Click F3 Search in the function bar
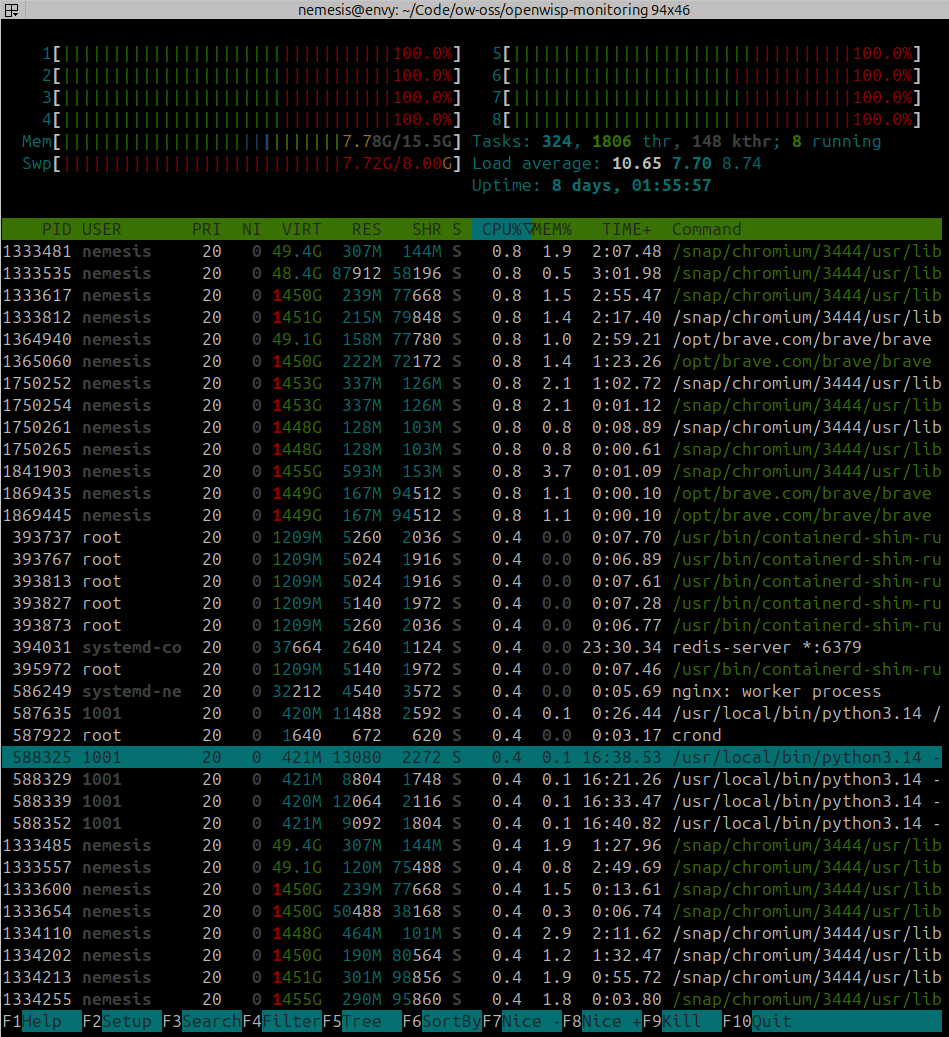 [x=202, y=1021]
